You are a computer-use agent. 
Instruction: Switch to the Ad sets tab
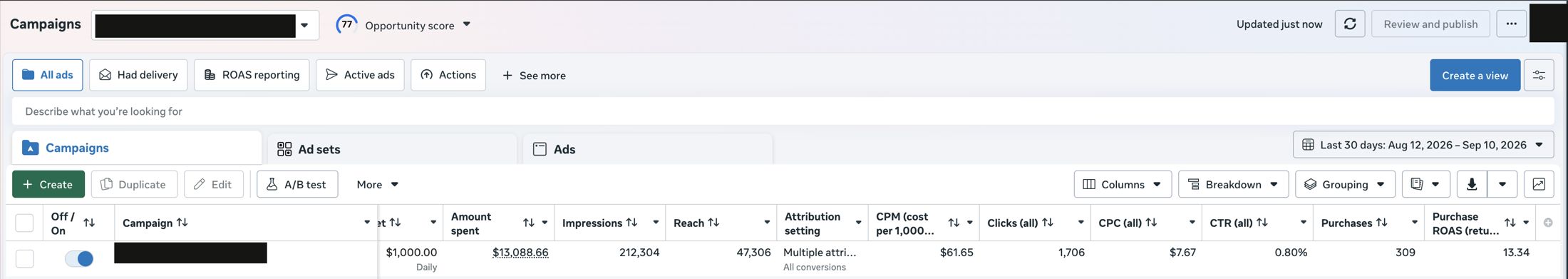click(x=392, y=149)
